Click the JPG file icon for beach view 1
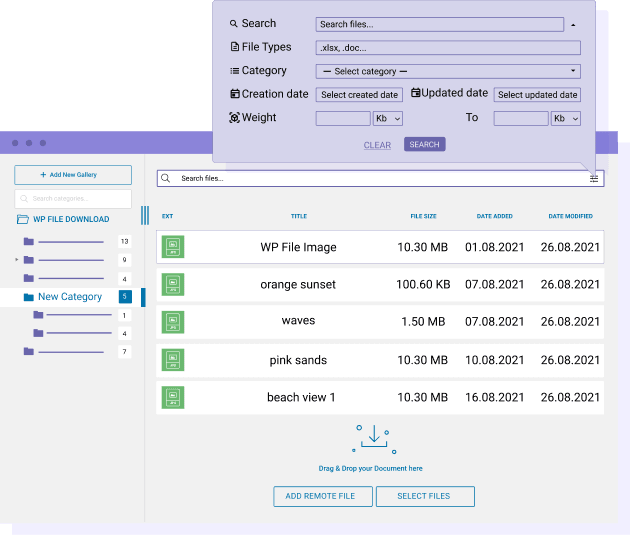The height and width of the screenshot is (535, 630). (173, 397)
